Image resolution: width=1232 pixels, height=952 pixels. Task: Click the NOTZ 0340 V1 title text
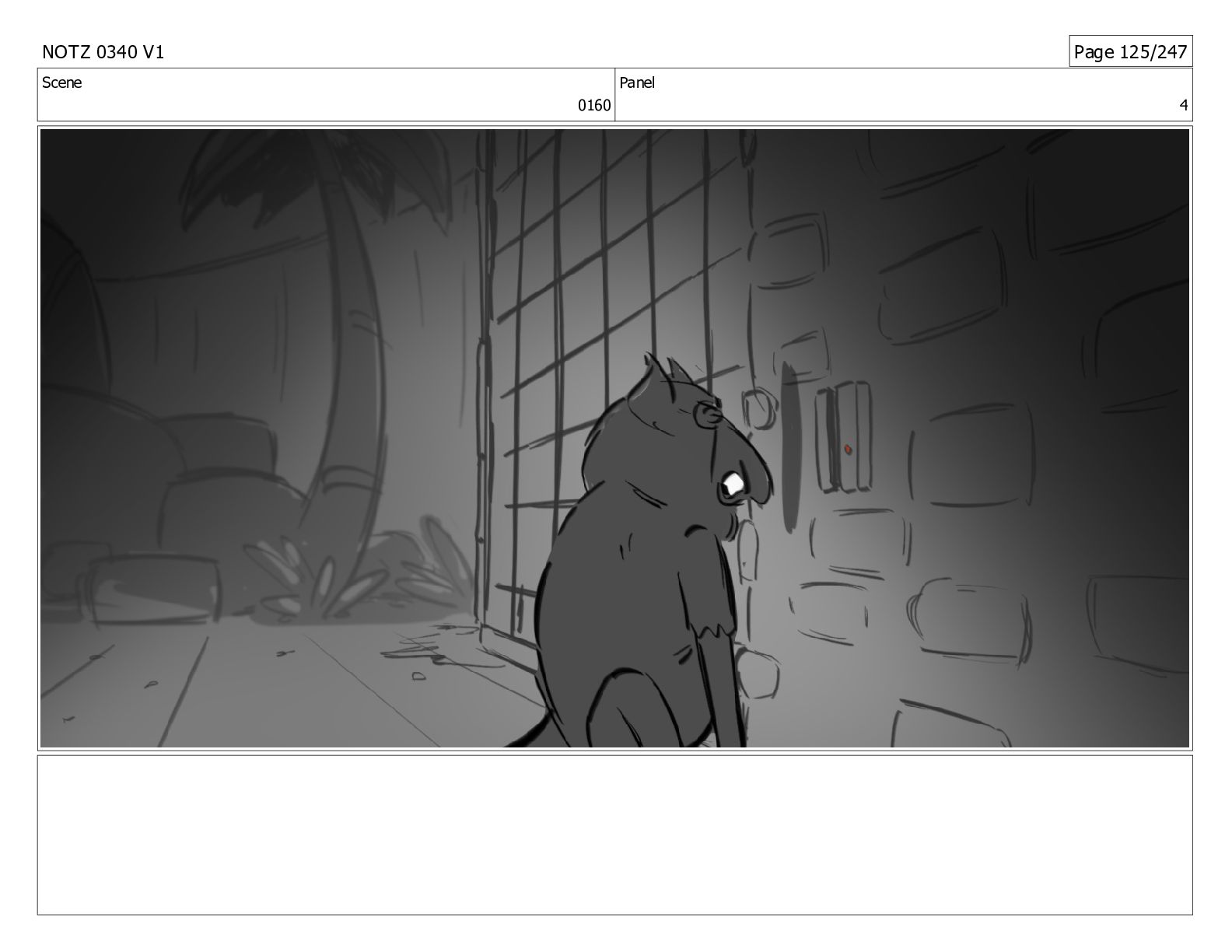point(103,52)
